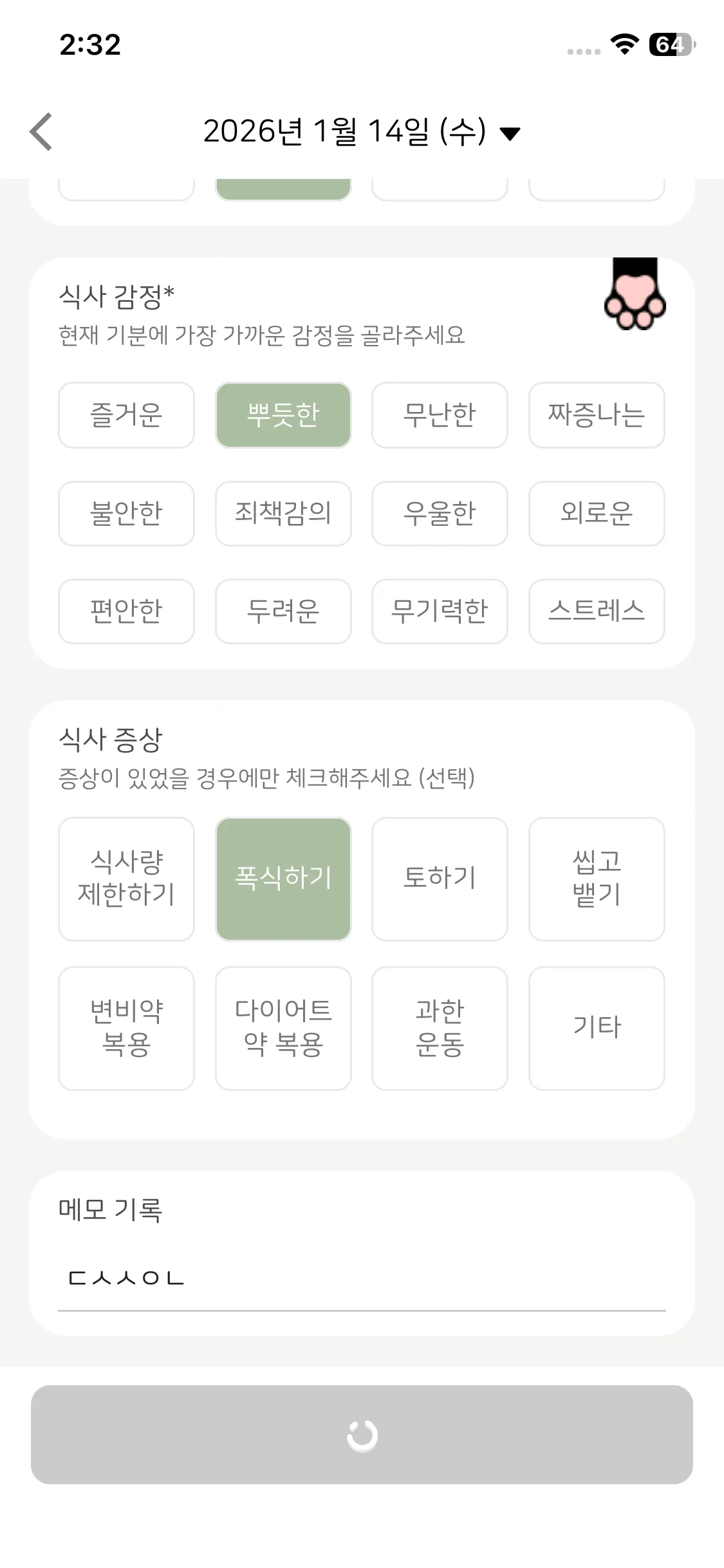The width and height of the screenshot is (724, 1568).
Task: Tap the back arrow icon
Action: [x=41, y=132]
